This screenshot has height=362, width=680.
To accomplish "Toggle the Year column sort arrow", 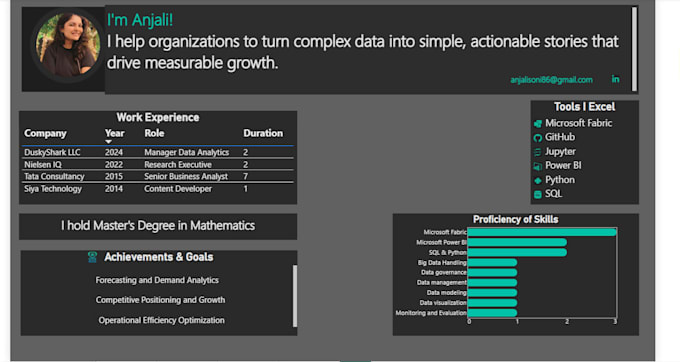I will 108,142.
